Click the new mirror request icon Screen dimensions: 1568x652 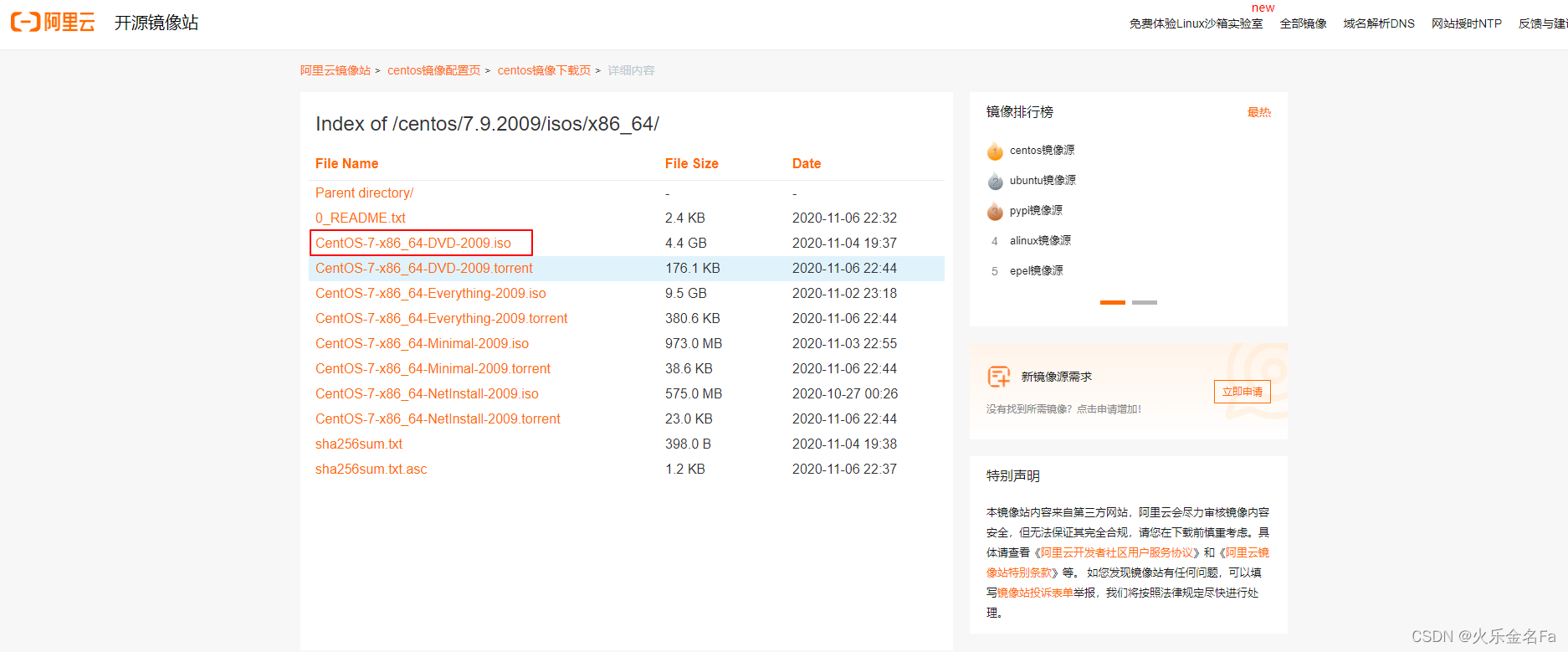tap(999, 377)
